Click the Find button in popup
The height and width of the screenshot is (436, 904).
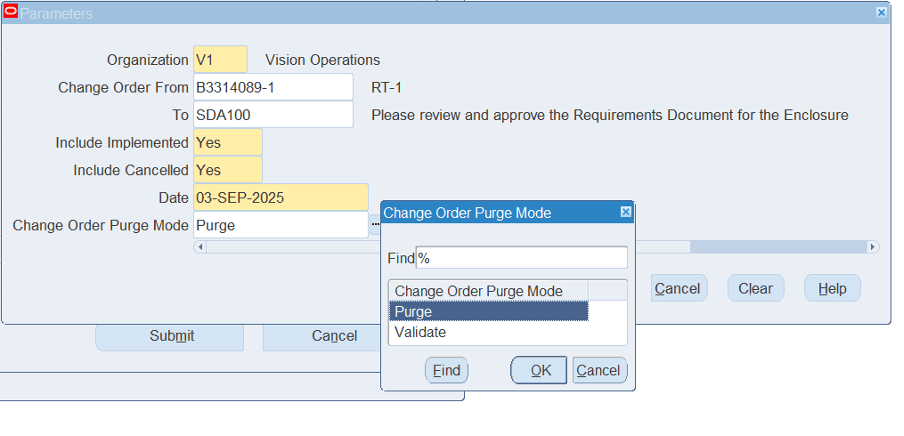coord(446,370)
